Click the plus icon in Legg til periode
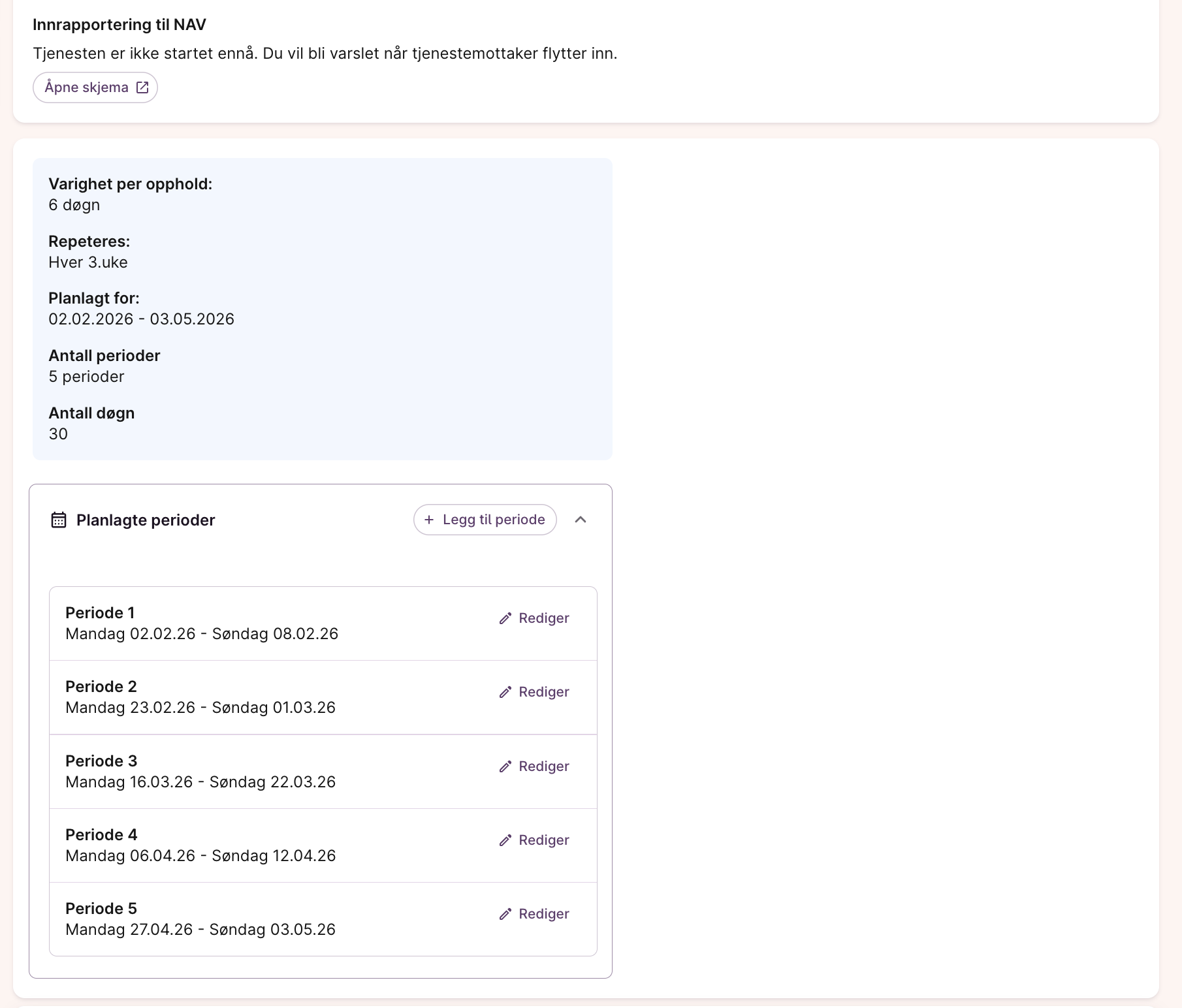This screenshot has height=1008, width=1182. pyautogui.click(x=429, y=520)
